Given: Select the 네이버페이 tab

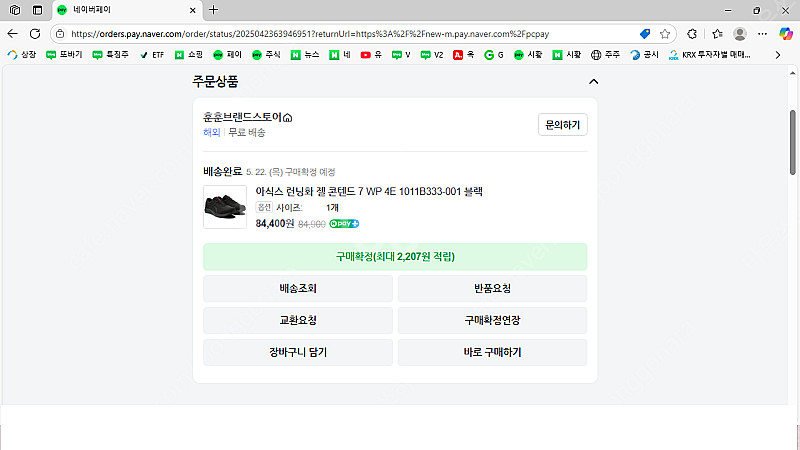Looking at the screenshot, I should click(127, 10).
